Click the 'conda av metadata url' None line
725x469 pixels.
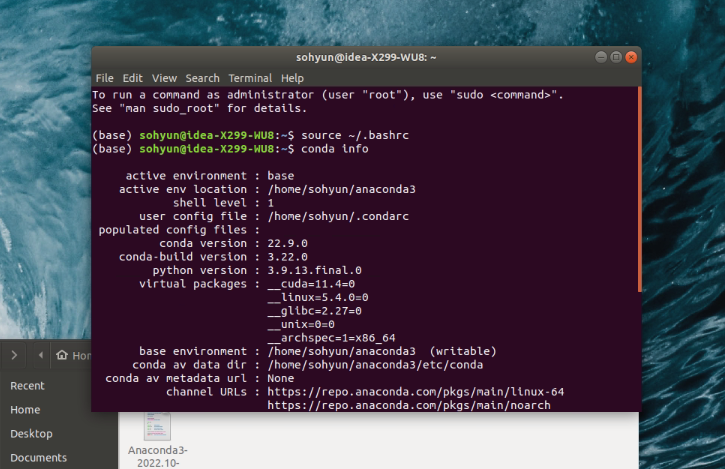click(x=200, y=378)
